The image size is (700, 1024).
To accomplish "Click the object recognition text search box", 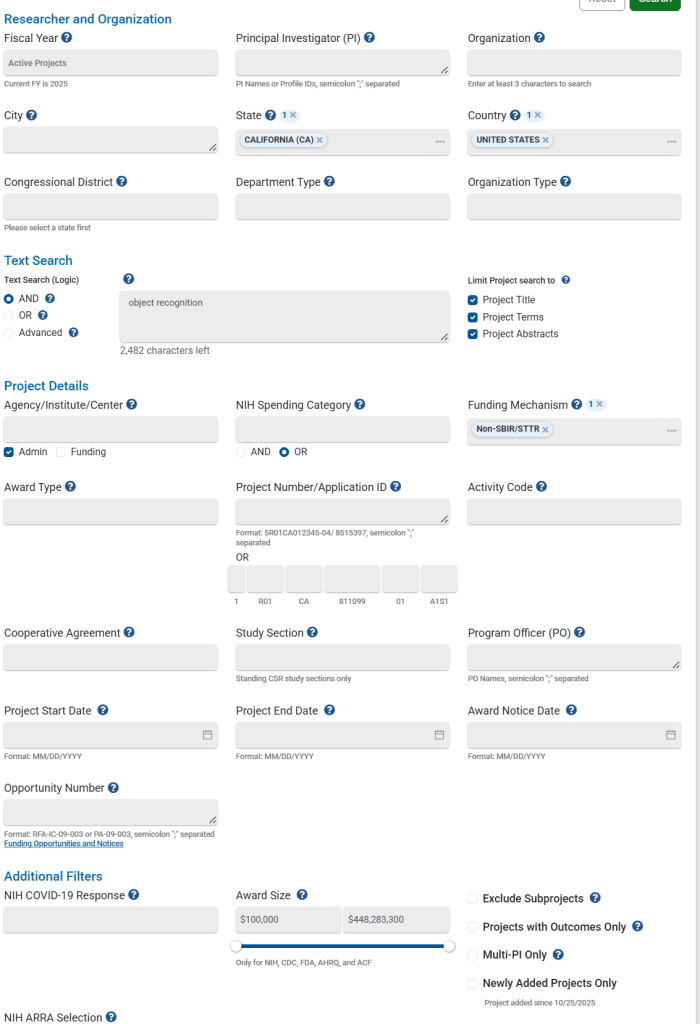I will pos(284,317).
